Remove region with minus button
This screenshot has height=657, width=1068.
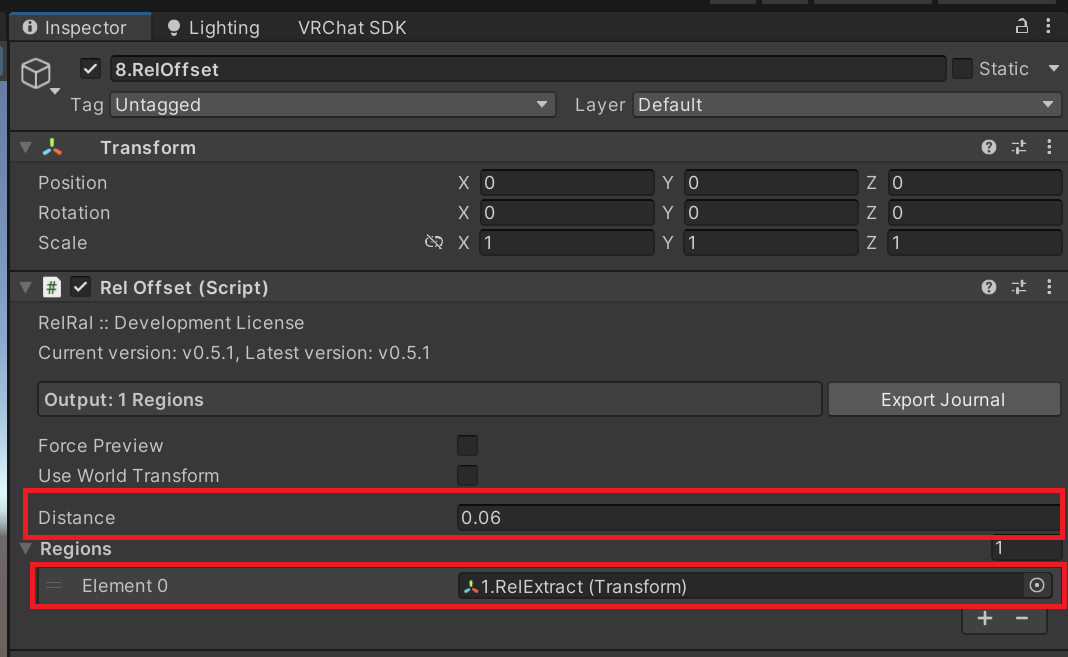point(1022,618)
